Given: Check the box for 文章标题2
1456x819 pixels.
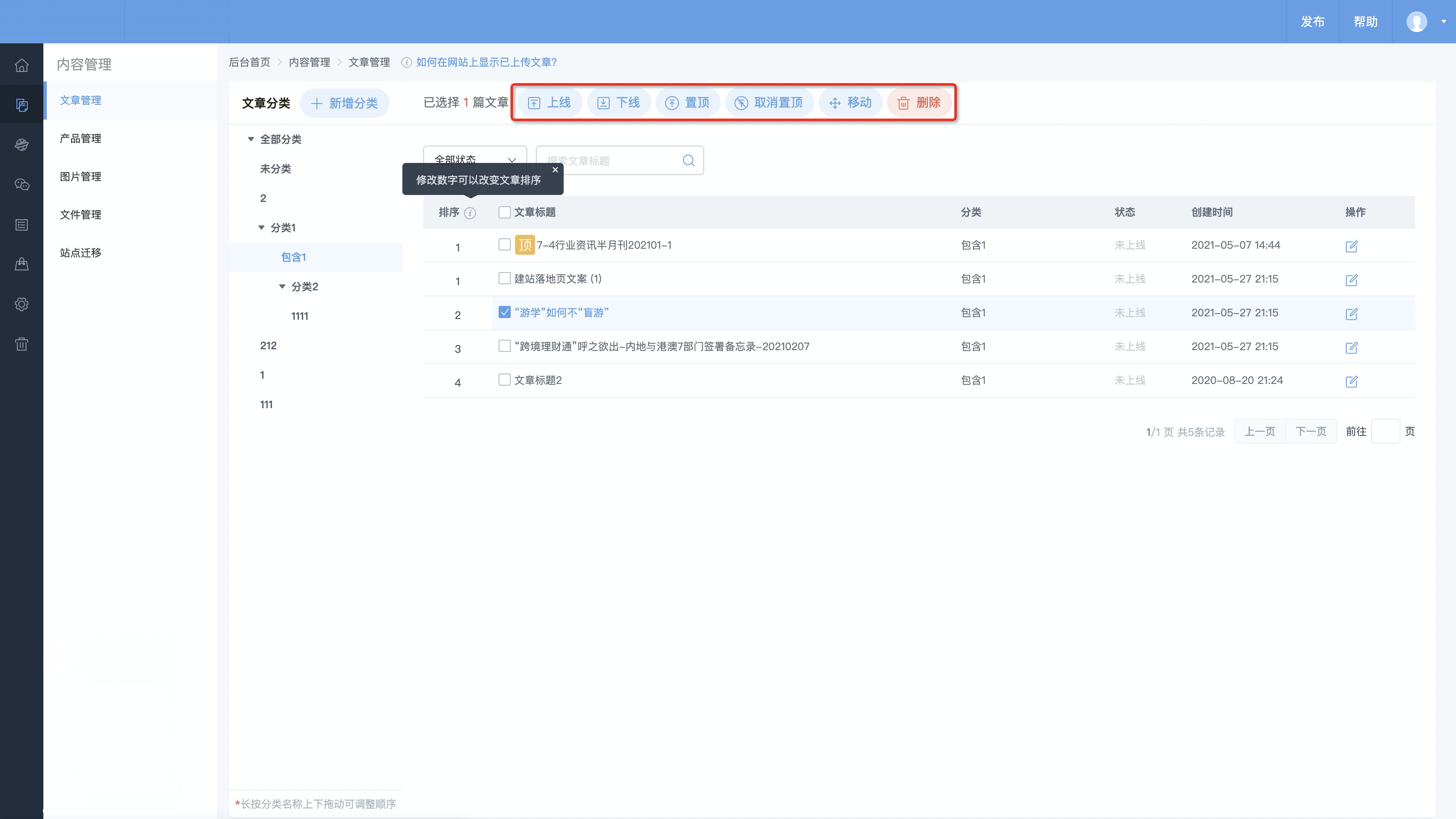Looking at the screenshot, I should tap(504, 380).
